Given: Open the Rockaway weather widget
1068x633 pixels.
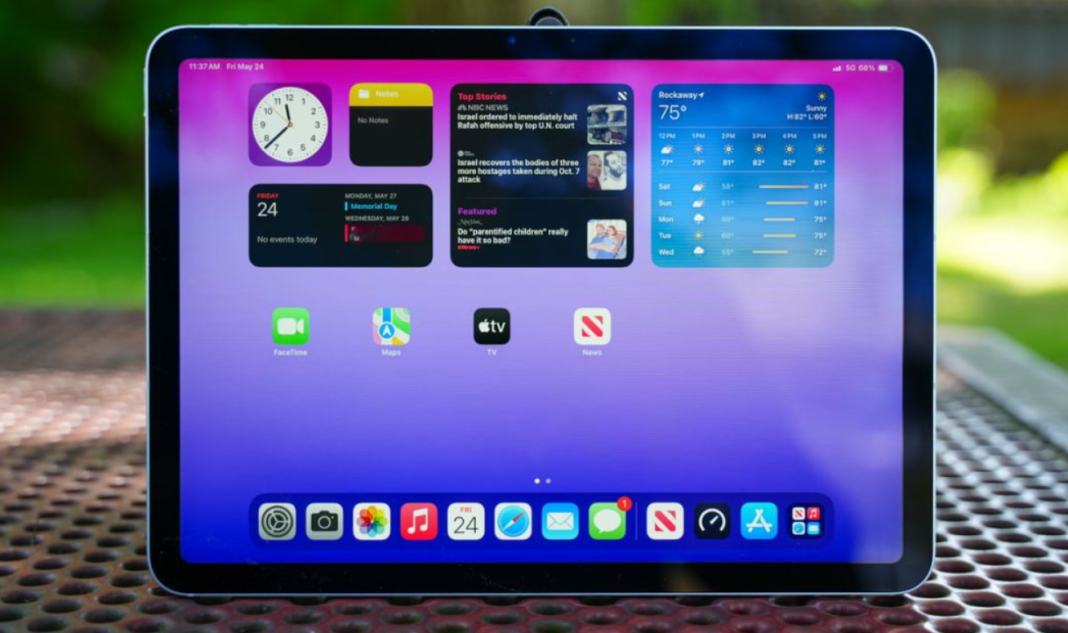Looking at the screenshot, I should (x=742, y=175).
